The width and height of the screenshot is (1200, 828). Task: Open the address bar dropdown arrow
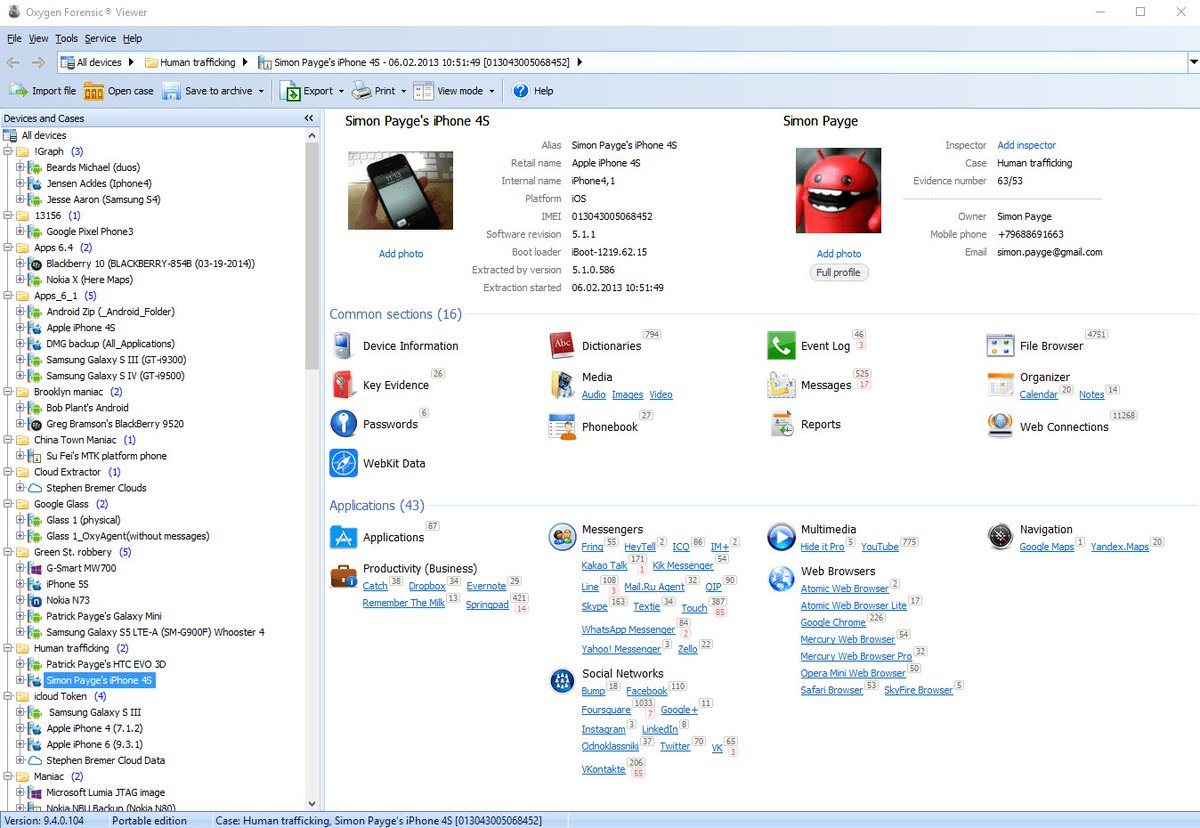click(x=1192, y=62)
